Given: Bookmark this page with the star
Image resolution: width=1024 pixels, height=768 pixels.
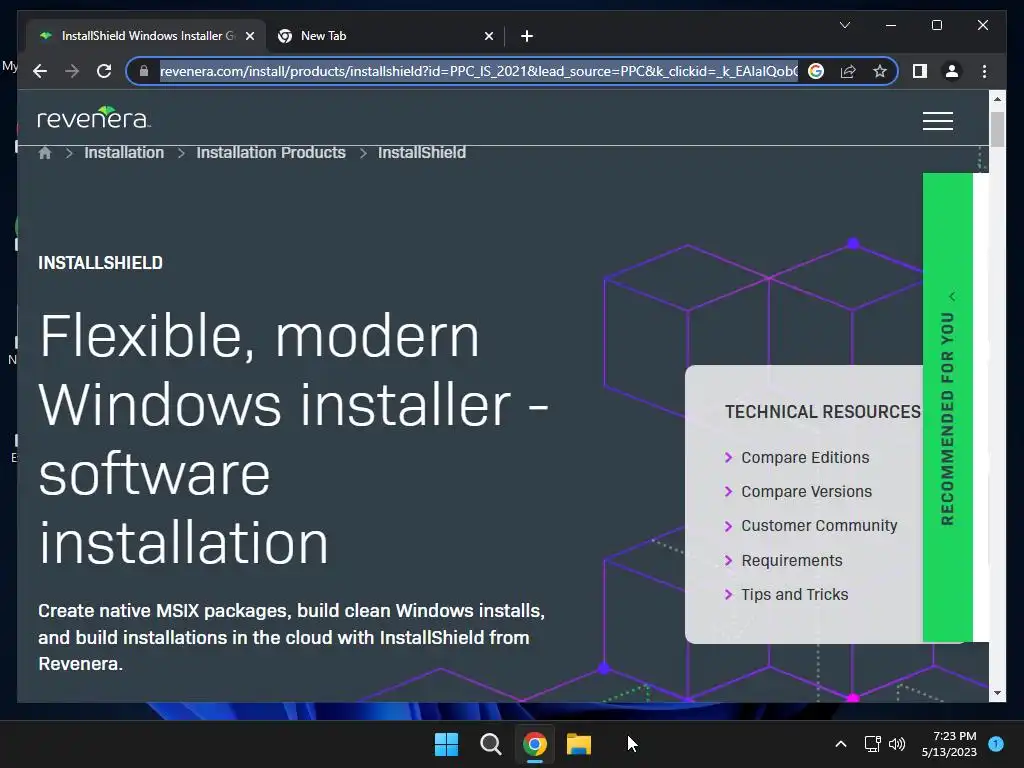Looking at the screenshot, I should click(x=880, y=71).
